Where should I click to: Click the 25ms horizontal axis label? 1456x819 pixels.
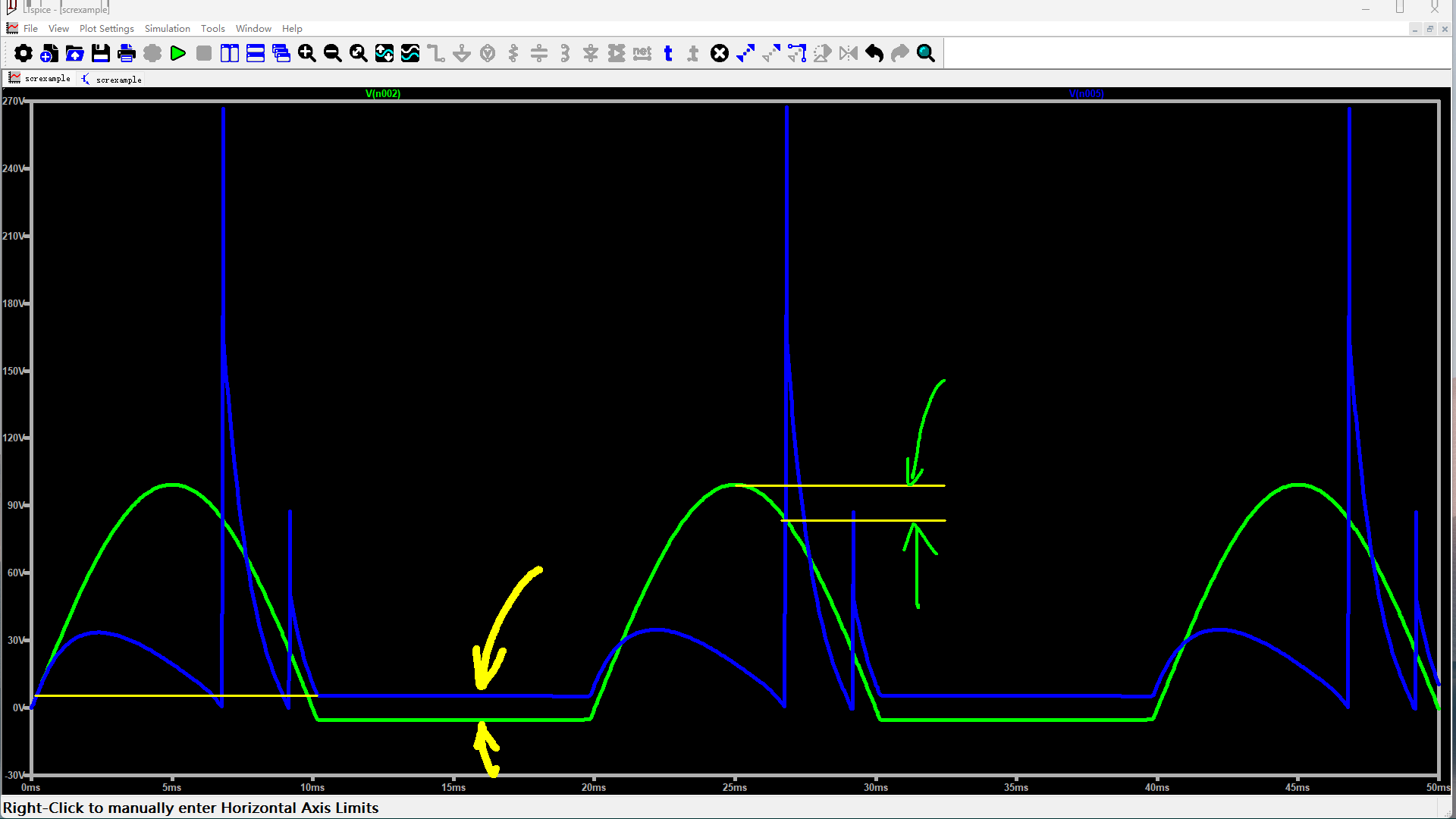point(734,787)
